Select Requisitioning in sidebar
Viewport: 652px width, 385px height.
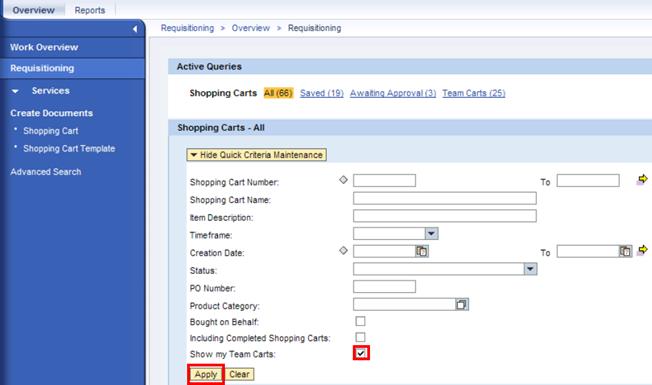coord(42,68)
